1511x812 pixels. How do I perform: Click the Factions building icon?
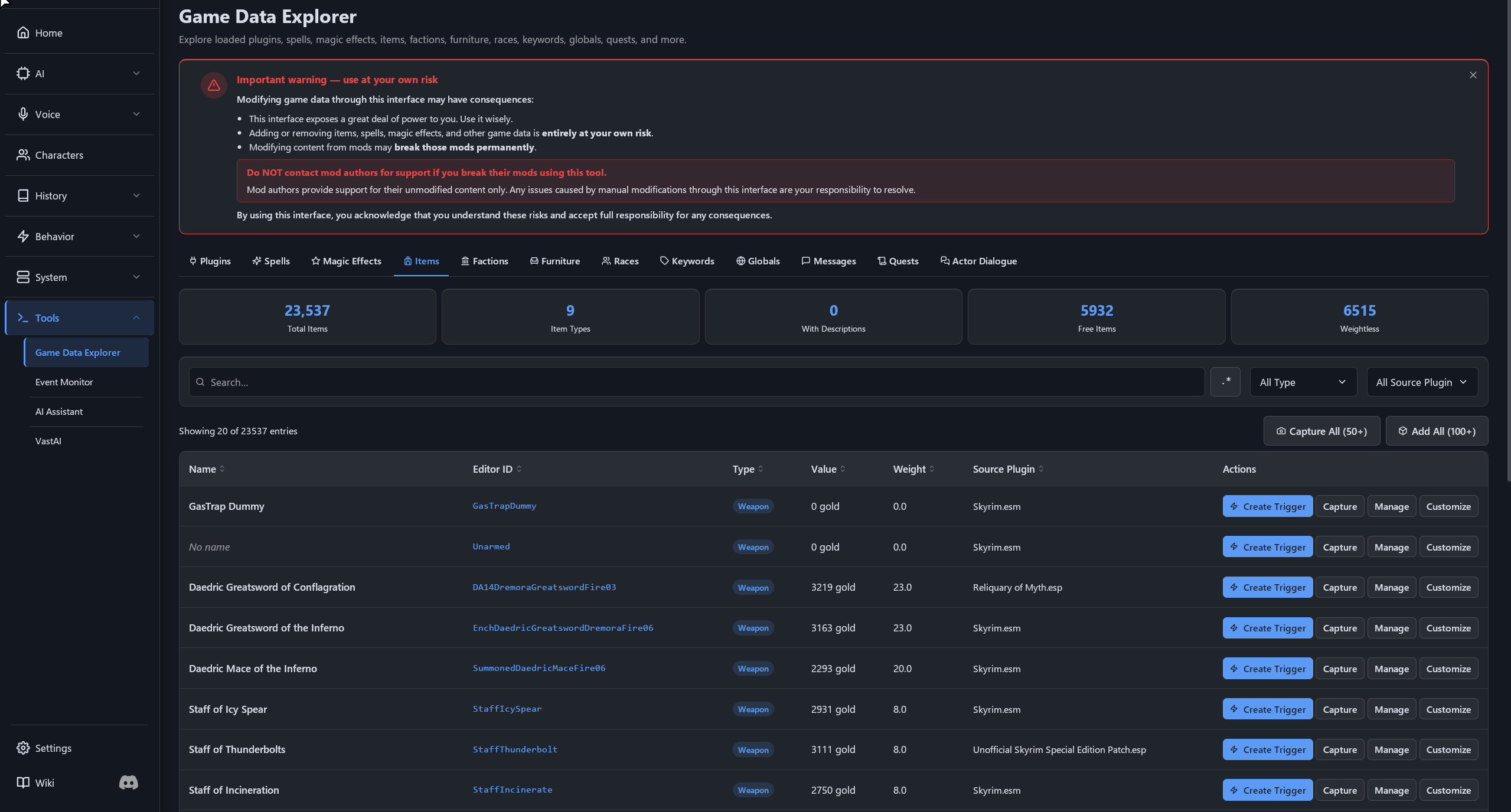click(x=465, y=261)
